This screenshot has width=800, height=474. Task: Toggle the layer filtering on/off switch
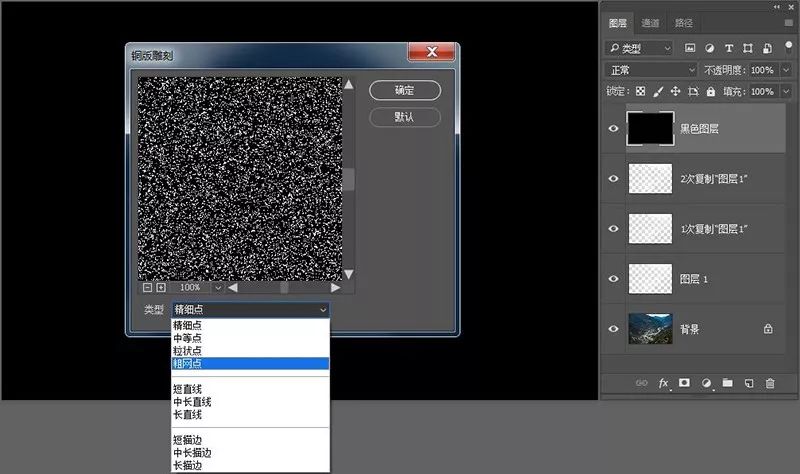[788, 48]
